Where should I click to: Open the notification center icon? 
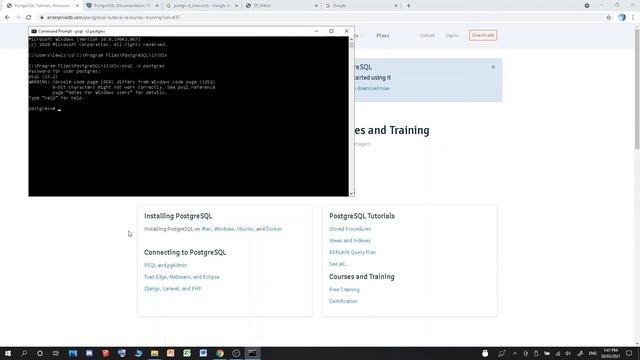pos(629,353)
